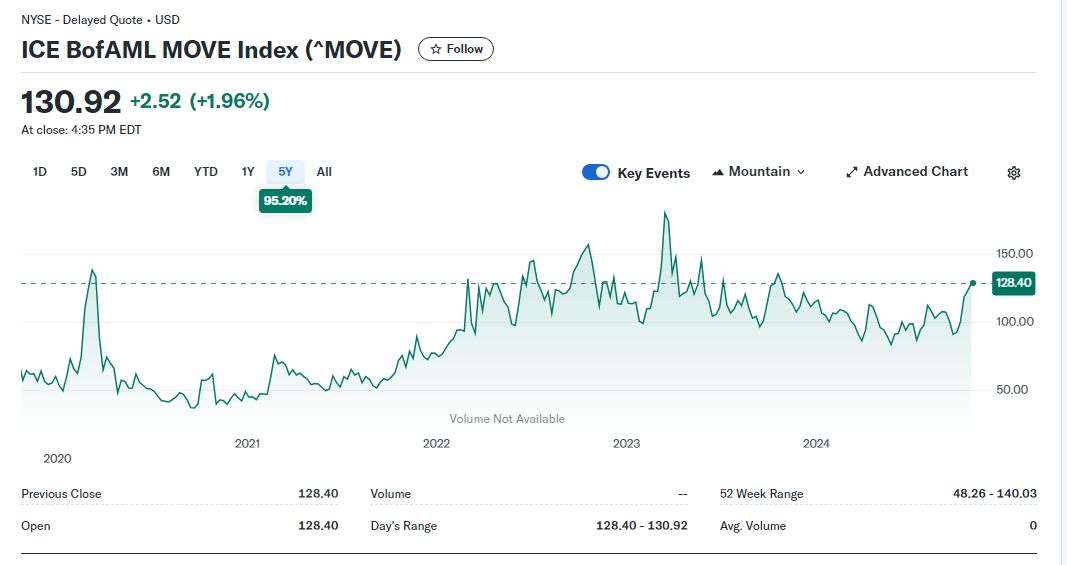Click the 95.20% performance badge
Image resolution: width=1067 pixels, height=565 pixels.
click(x=286, y=201)
